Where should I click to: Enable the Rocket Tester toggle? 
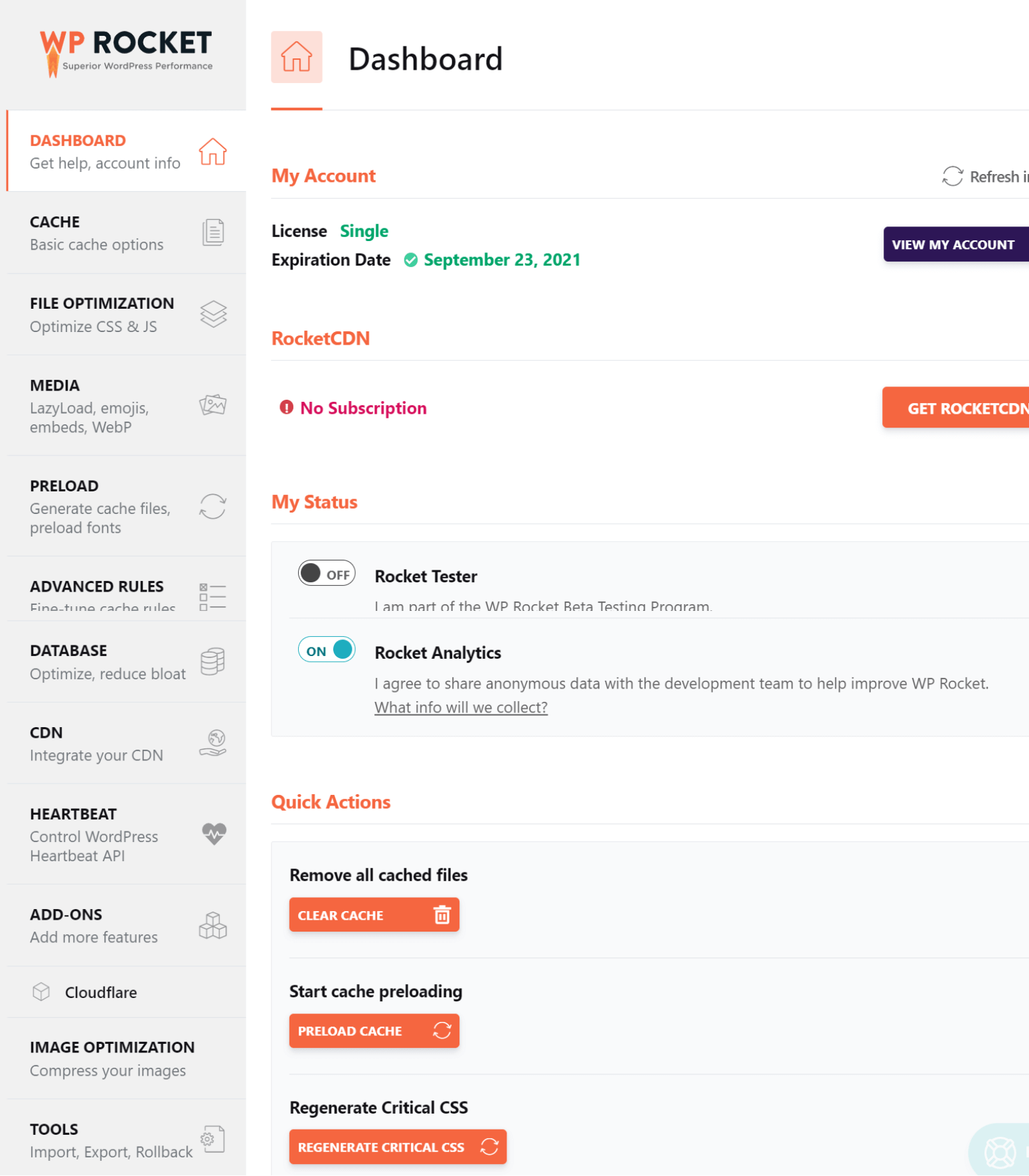click(327, 573)
